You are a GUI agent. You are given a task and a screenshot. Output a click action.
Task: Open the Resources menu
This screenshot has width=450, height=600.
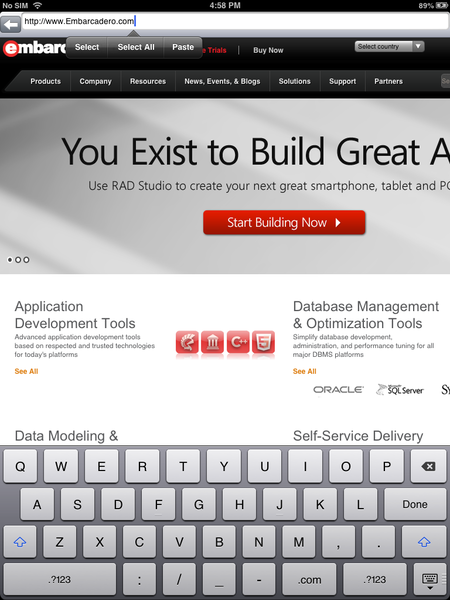148,81
